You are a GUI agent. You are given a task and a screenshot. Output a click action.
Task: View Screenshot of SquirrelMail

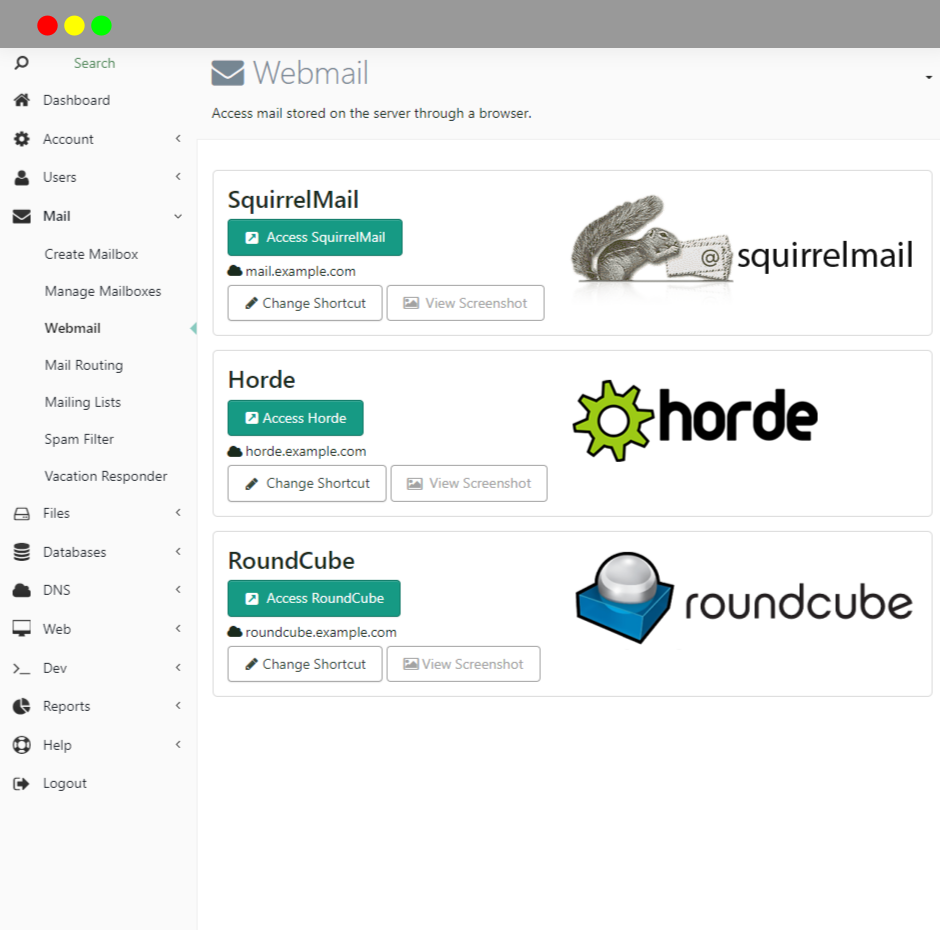(x=465, y=303)
